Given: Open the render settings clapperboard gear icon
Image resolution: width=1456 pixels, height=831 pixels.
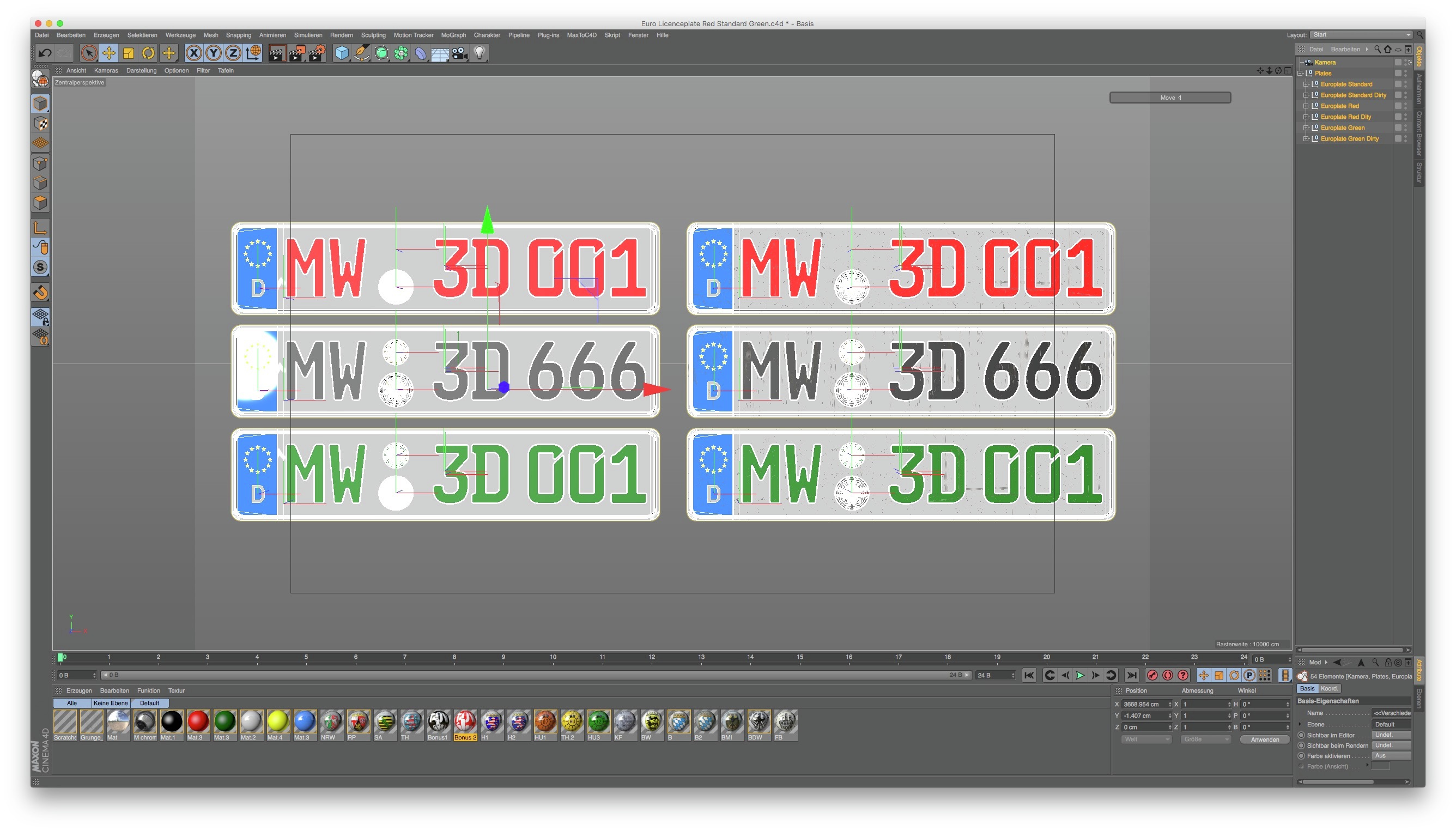Looking at the screenshot, I should click(317, 53).
